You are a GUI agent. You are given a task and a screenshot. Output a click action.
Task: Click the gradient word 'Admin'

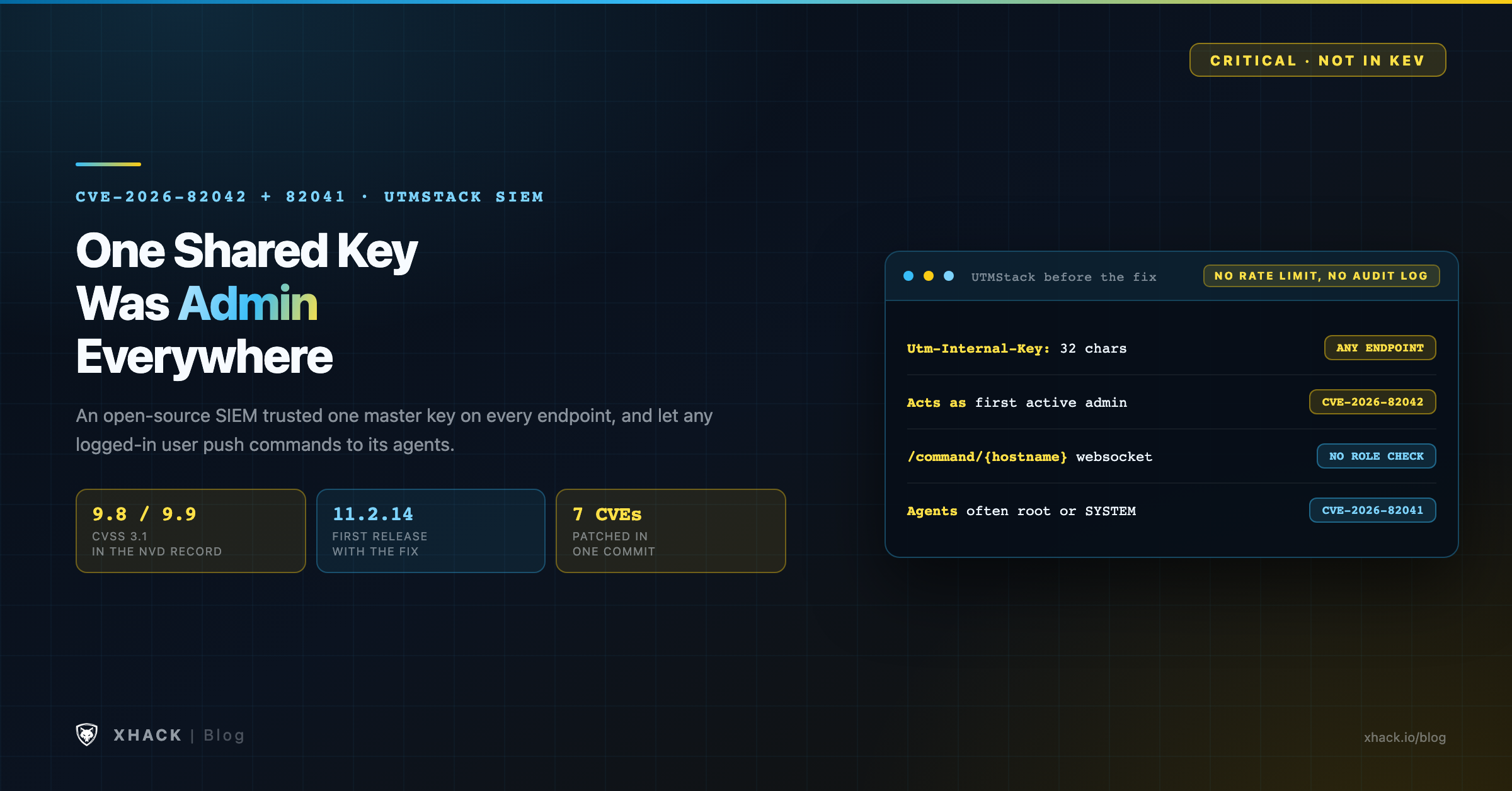(x=248, y=304)
